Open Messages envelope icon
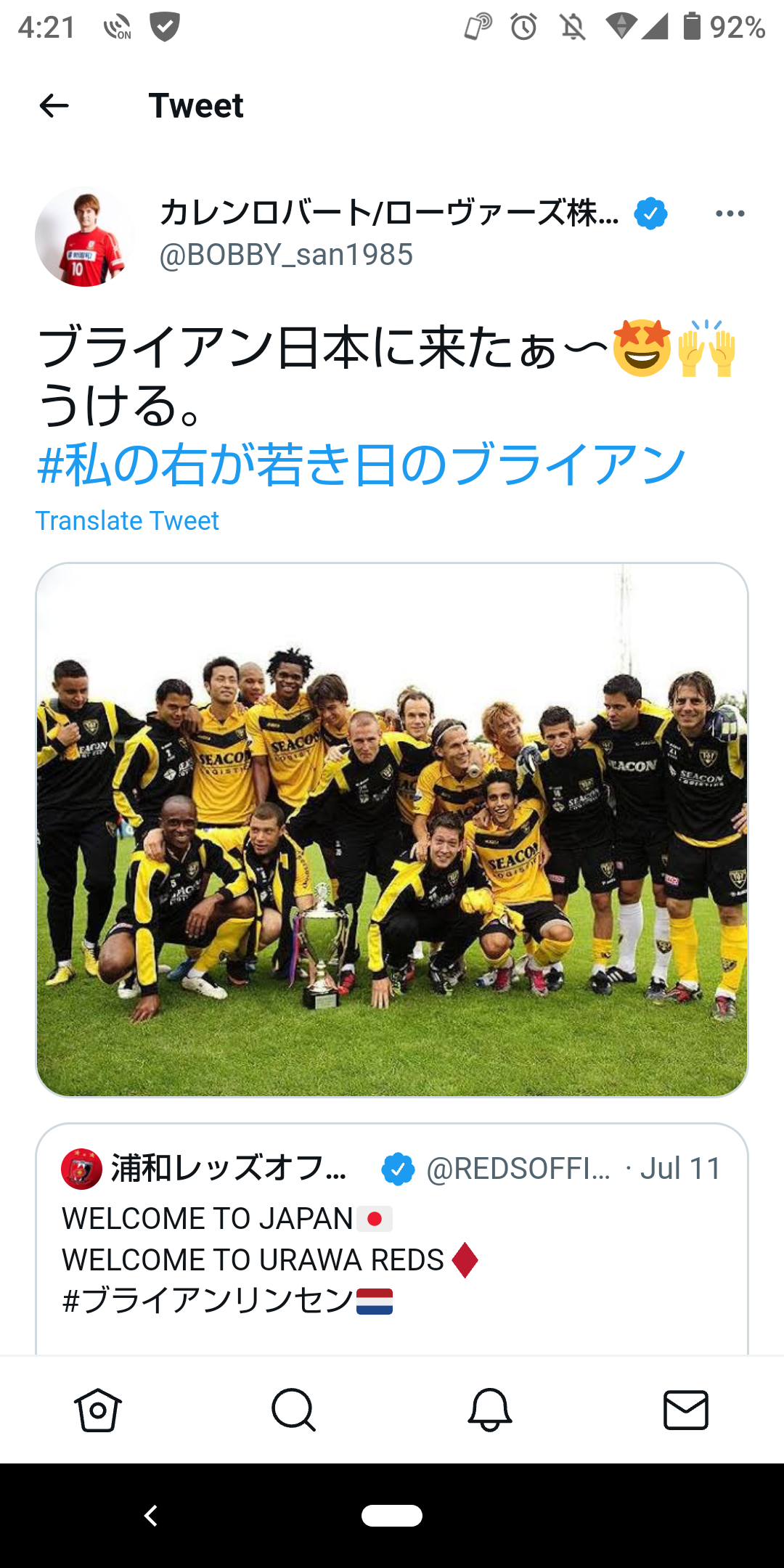Screen dimensions: 784x1568 point(686,1410)
